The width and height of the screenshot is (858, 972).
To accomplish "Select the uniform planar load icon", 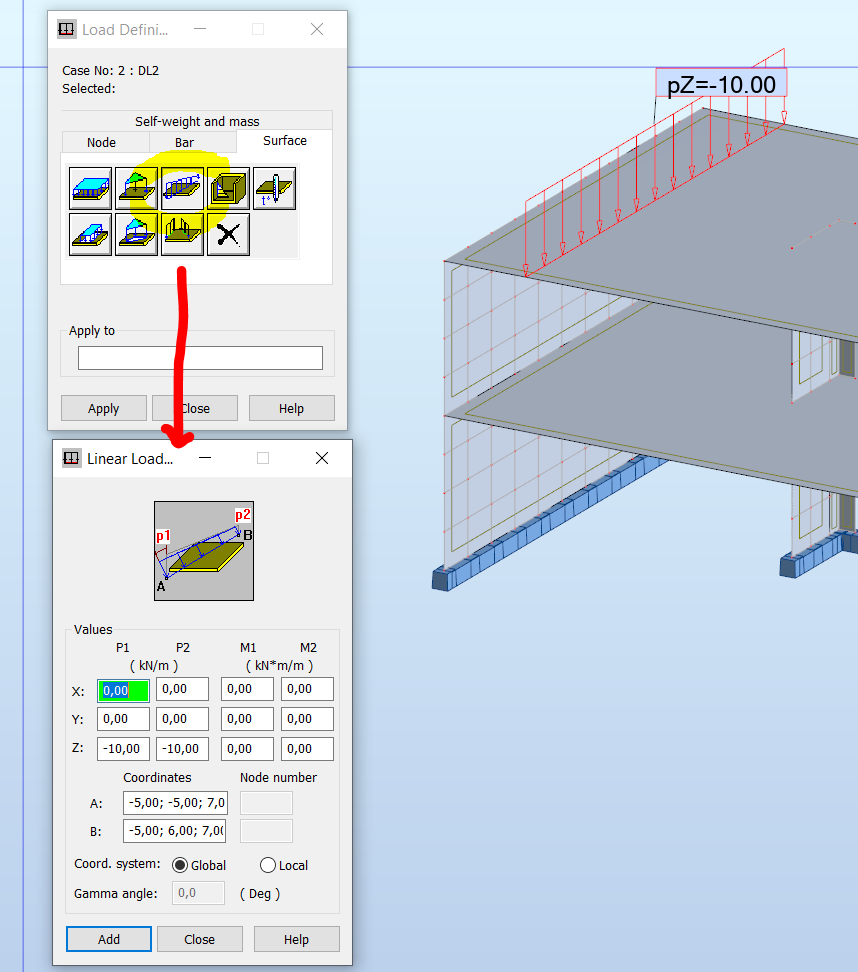I will pos(90,187).
